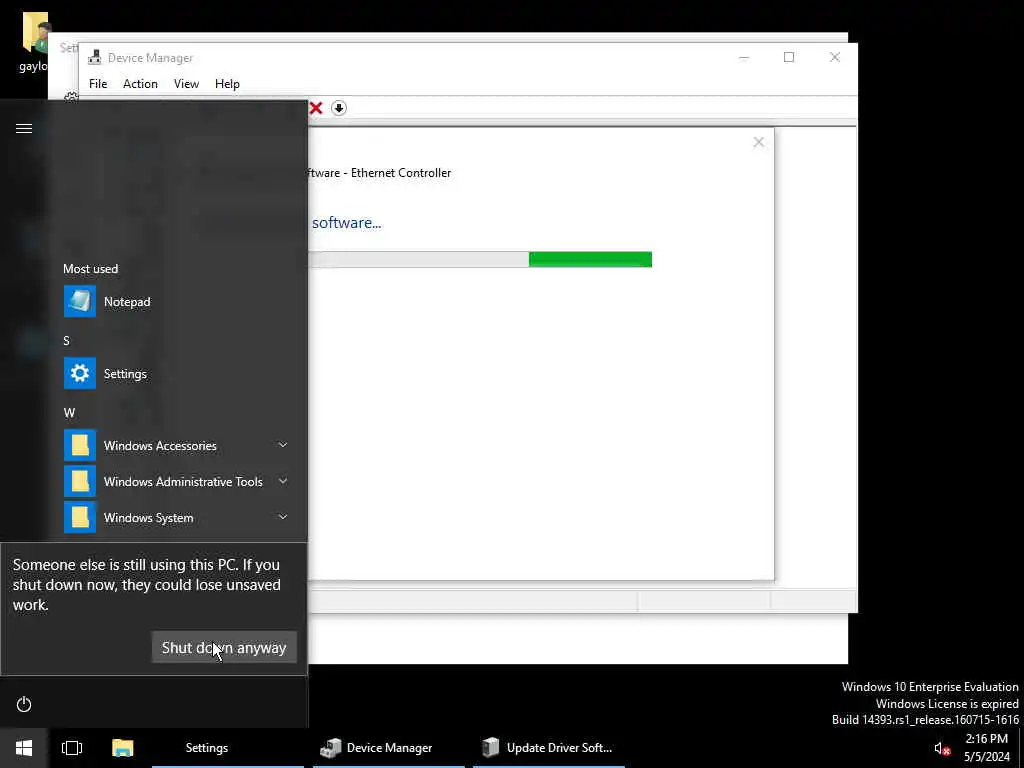Open the Start menu hamburger icon
This screenshot has width=1024, height=768.
(x=24, y=128)
